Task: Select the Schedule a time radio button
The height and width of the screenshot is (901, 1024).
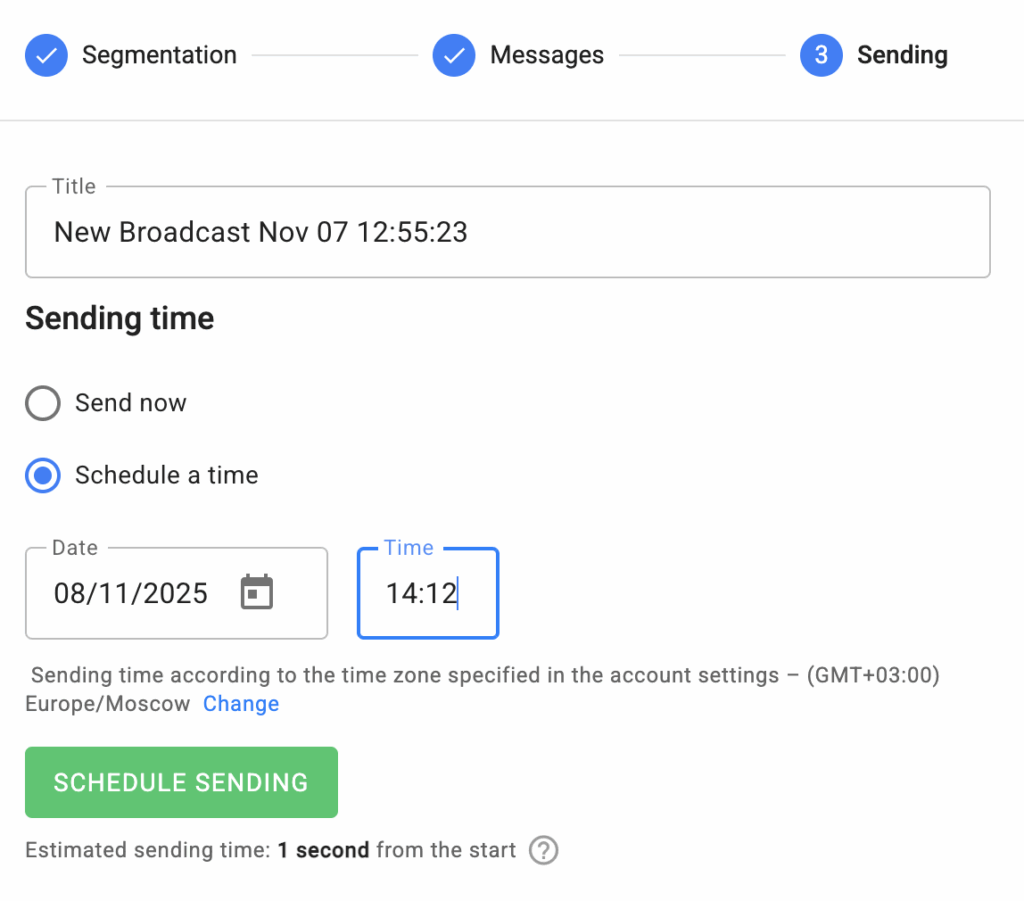Action: click(43, 475)
